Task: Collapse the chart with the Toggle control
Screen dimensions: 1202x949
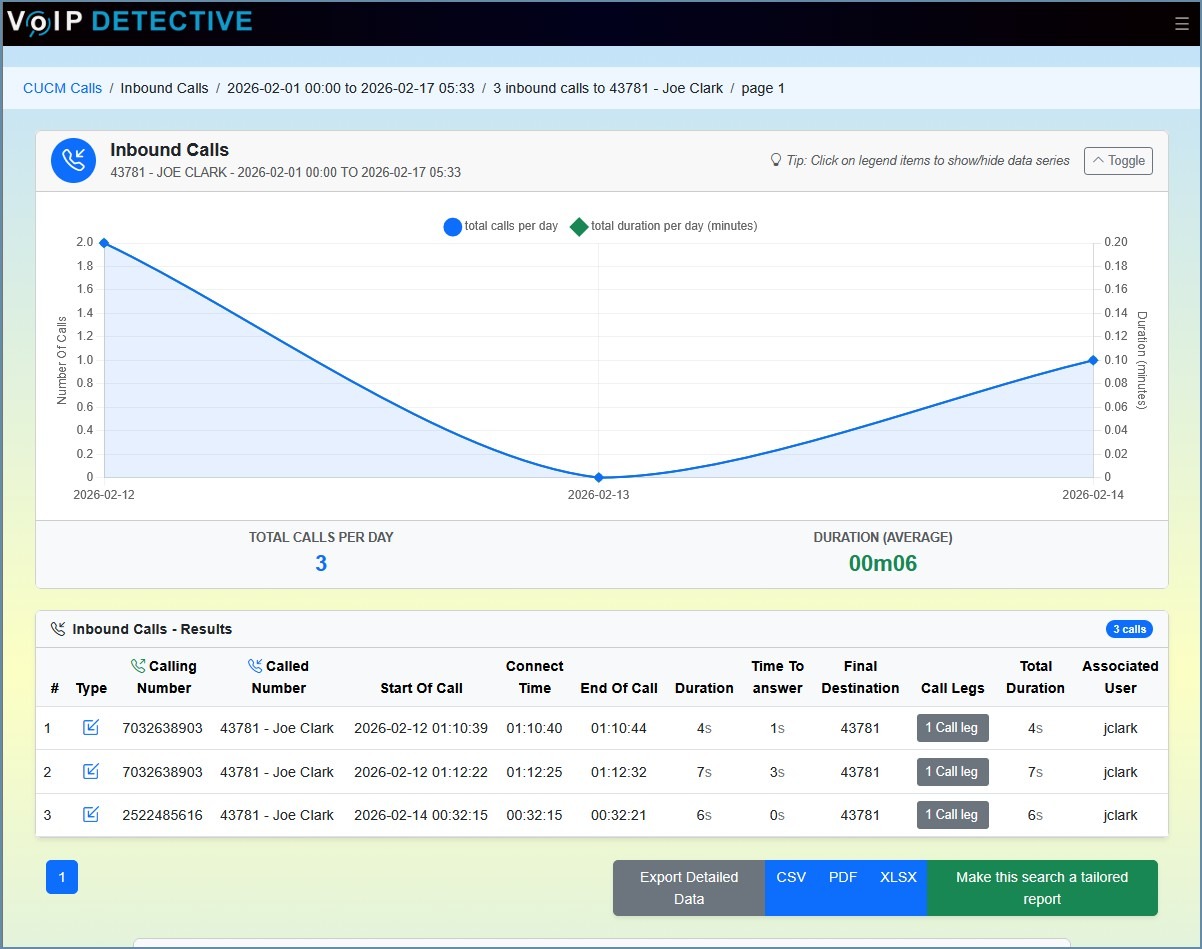Action: (x=1117, y=160)
